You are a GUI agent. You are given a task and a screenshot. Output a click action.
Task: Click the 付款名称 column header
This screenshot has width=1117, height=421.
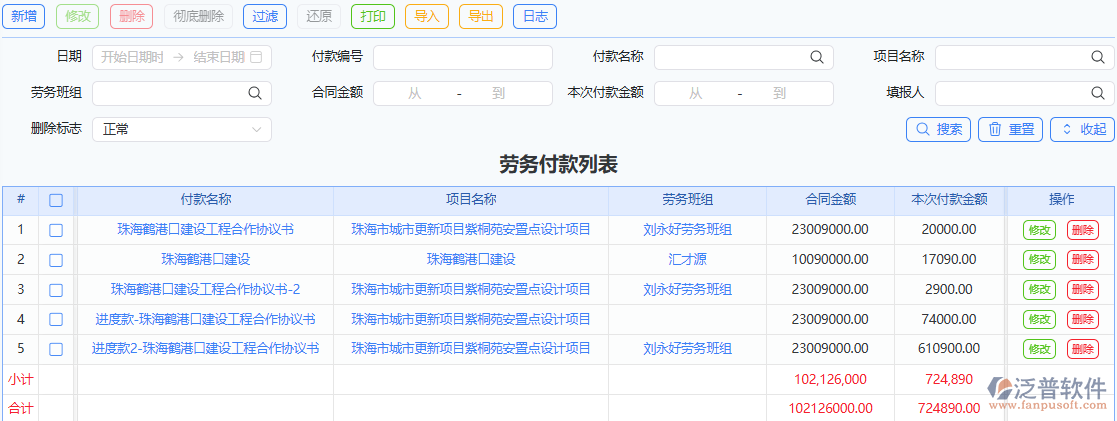point(205,200)
